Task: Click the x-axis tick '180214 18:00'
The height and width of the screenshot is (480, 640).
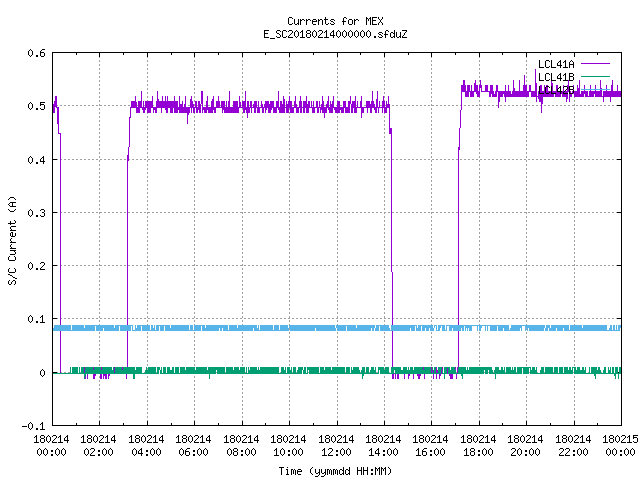Action: point(478,446)
